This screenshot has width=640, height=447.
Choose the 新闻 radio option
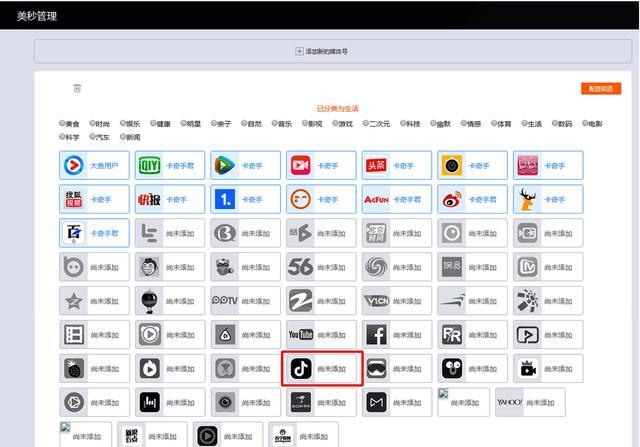[x=122, y=137]
